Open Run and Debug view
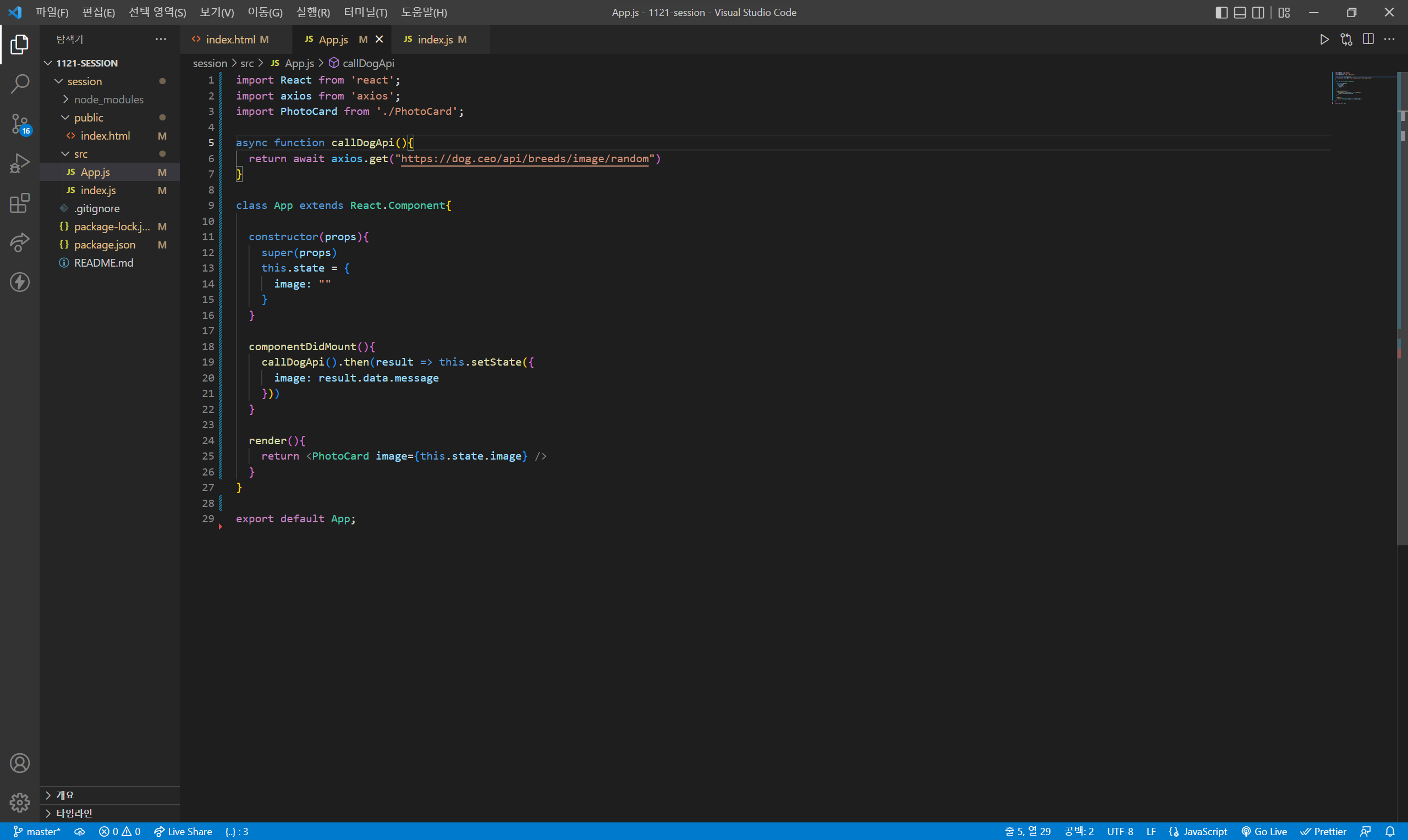Screen dimensions: 1408x840 tap(20, 163)
